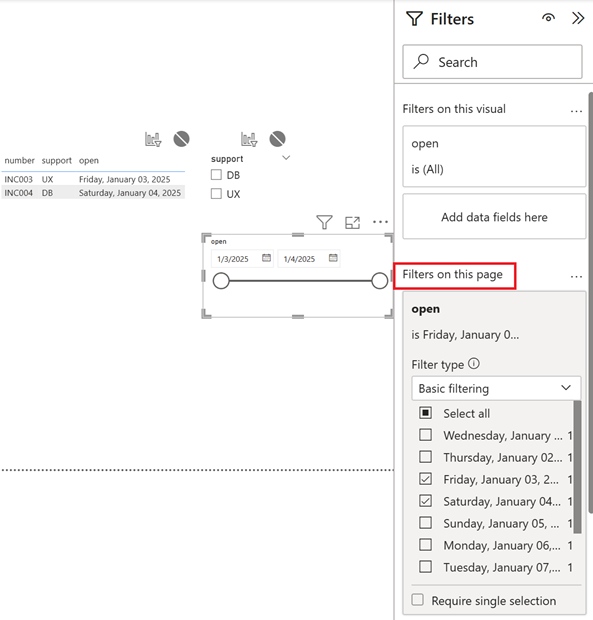Viewport: 593px width, 620px height.
Task: Sort table by number column header
Action: [x=19, y=160]
